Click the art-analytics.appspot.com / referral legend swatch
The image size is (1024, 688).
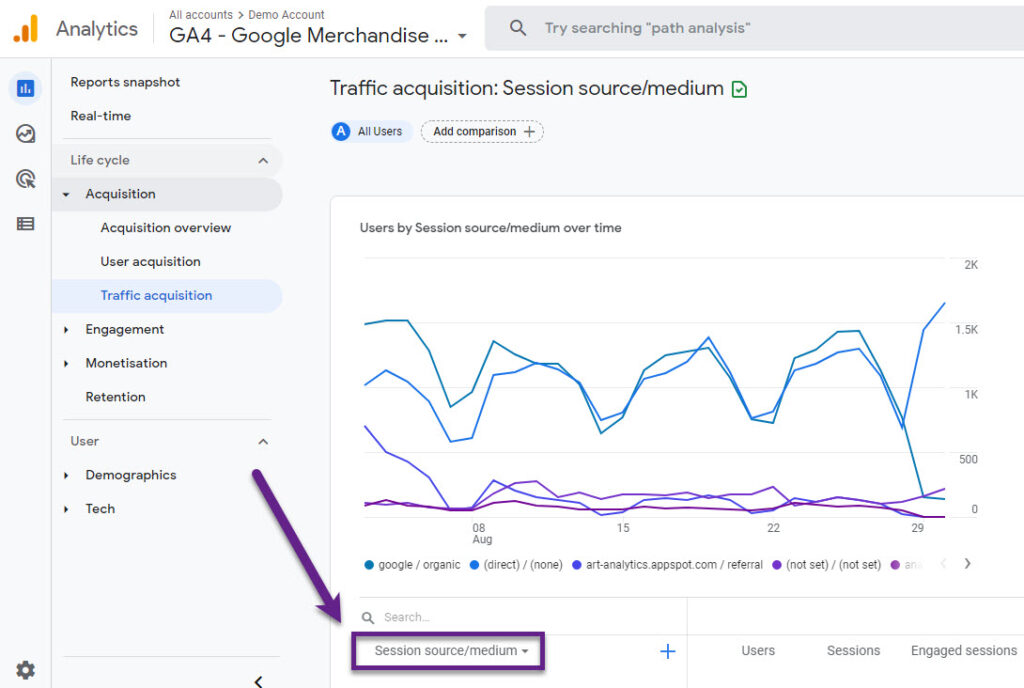click(577, 565)
